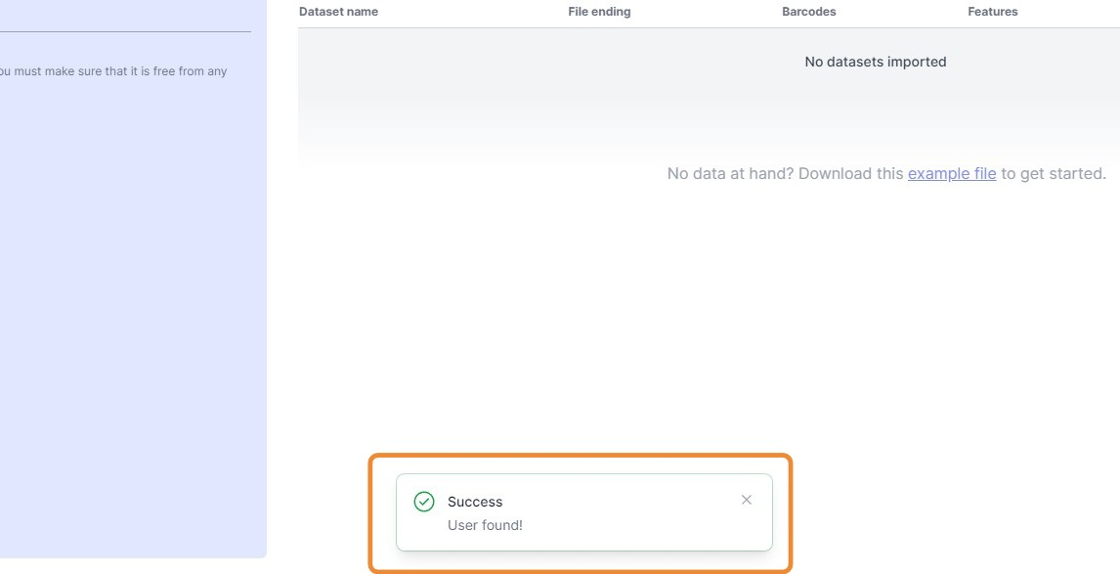1120x574 pixels.
Task: Click the orange highlight border around toast
Action: point(580,457)
